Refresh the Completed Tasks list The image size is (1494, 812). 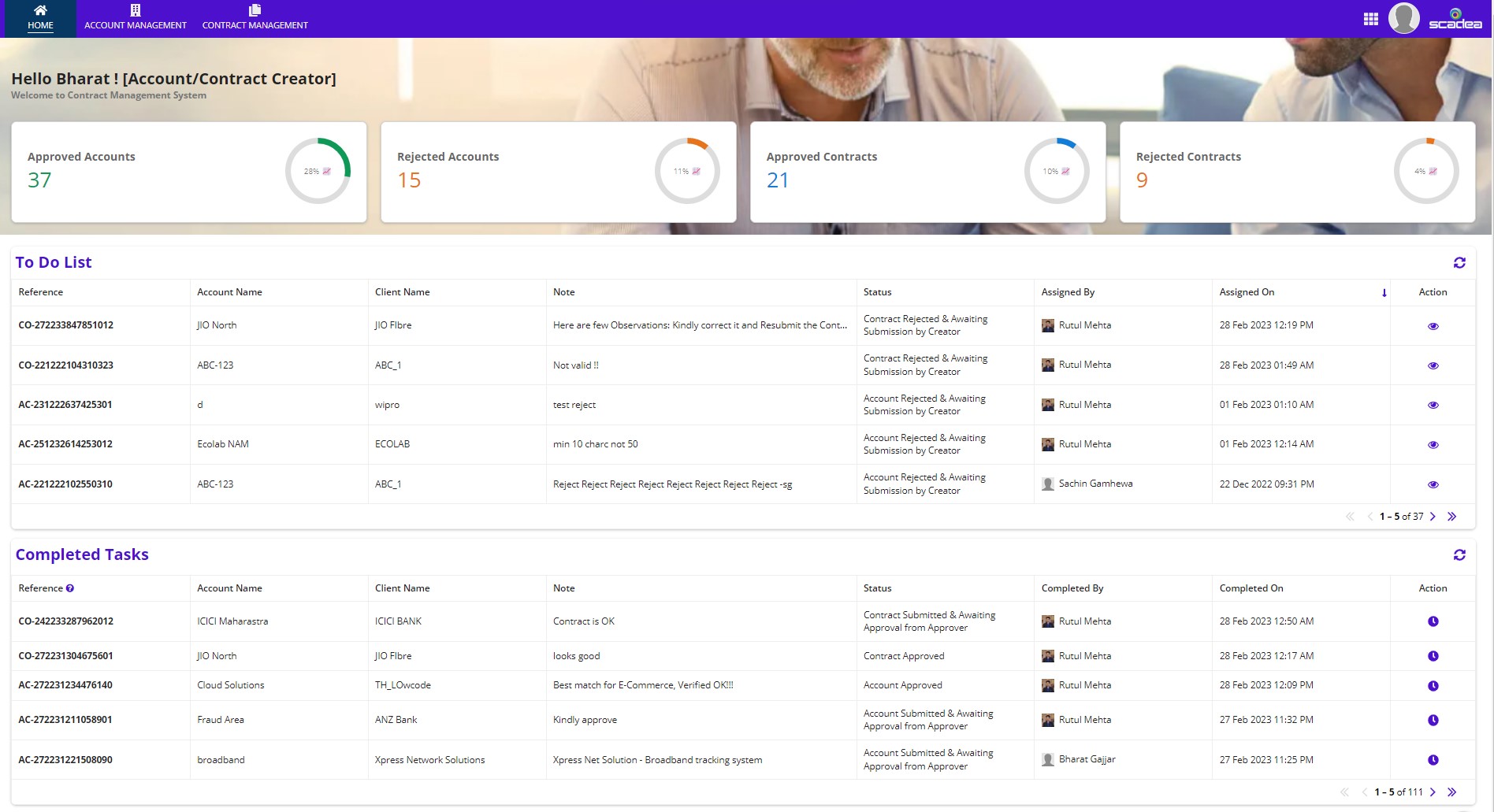(1460, 554)
